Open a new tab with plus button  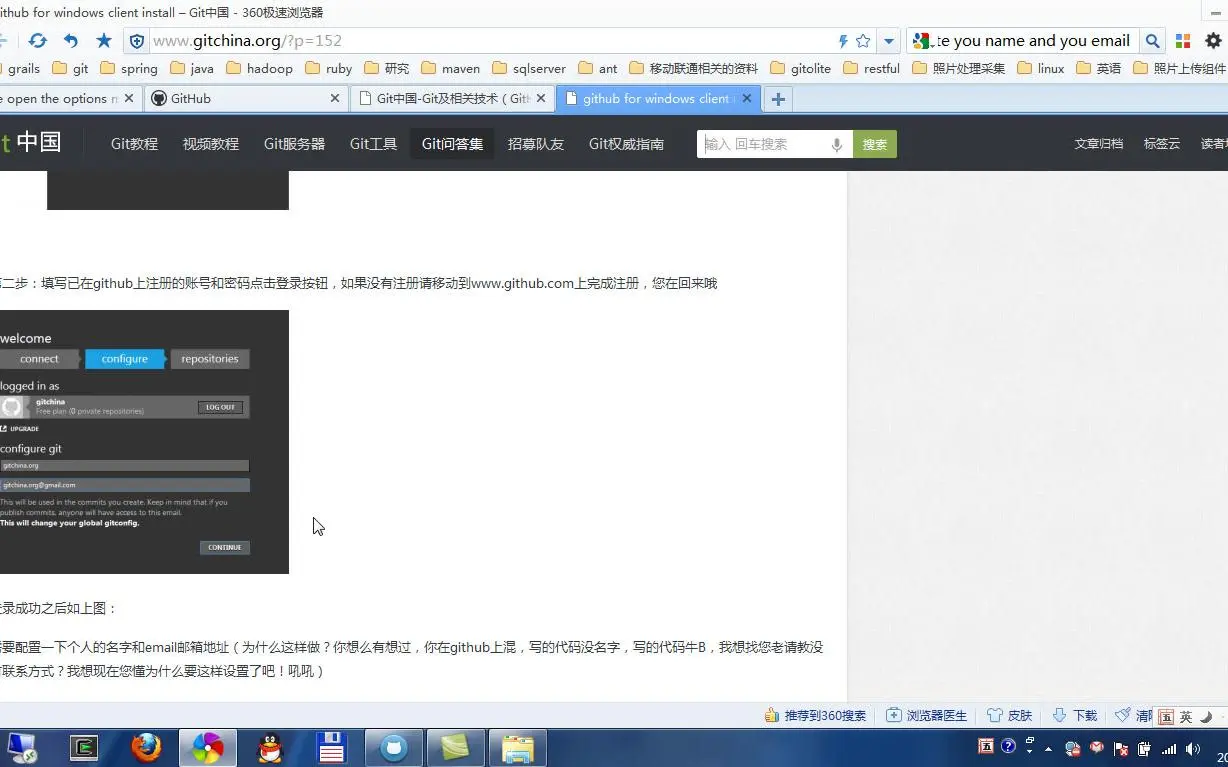coord(778,99)
